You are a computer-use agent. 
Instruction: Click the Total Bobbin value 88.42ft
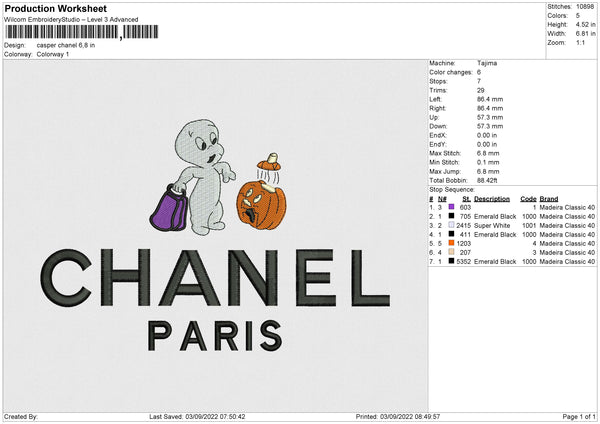pos(487,180)
